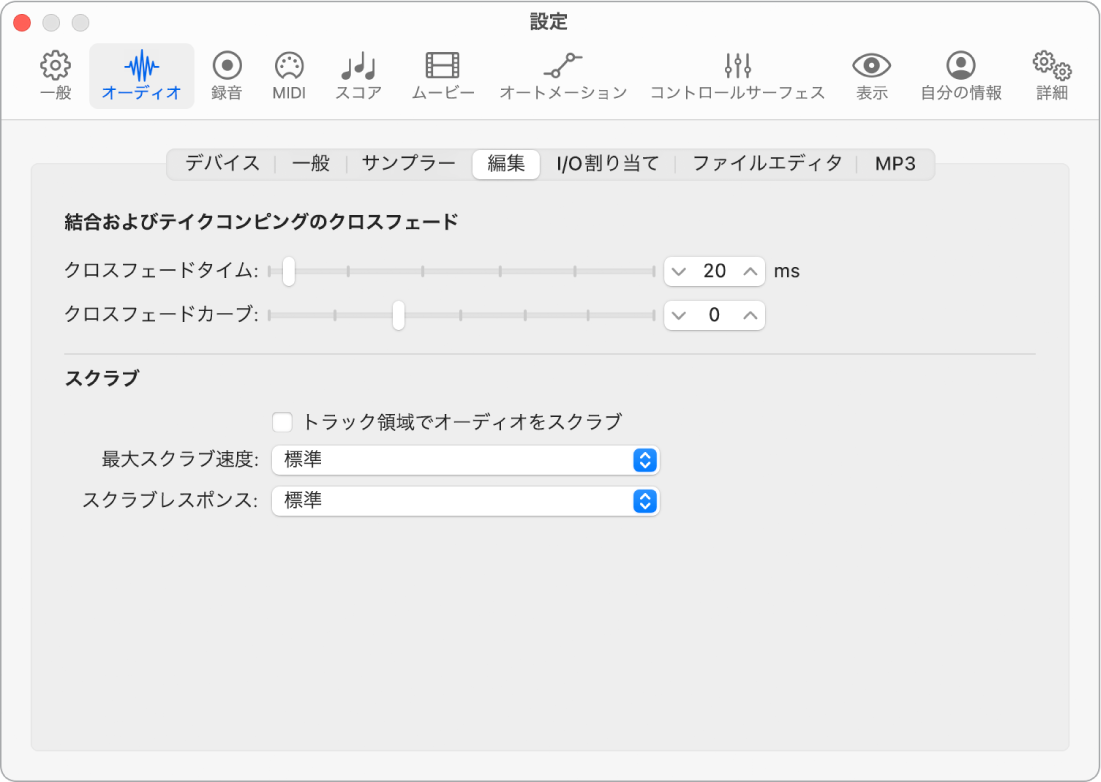Open the 詳細 (Advanced) settings pane
Viewport: 1101px width, 782px height.
[x=1050, y=75]
